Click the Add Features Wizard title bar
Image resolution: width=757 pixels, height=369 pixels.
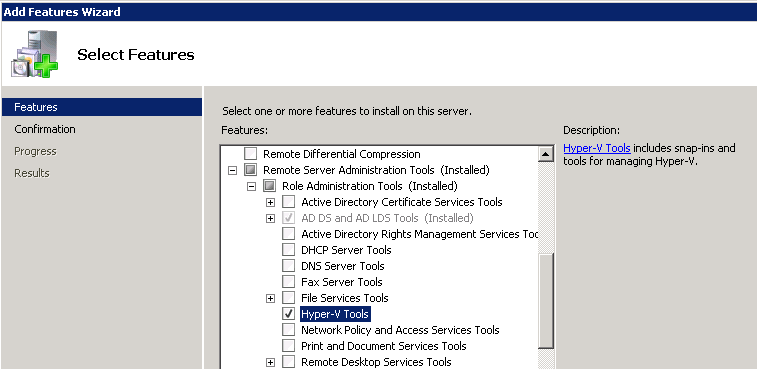(378, 12)
